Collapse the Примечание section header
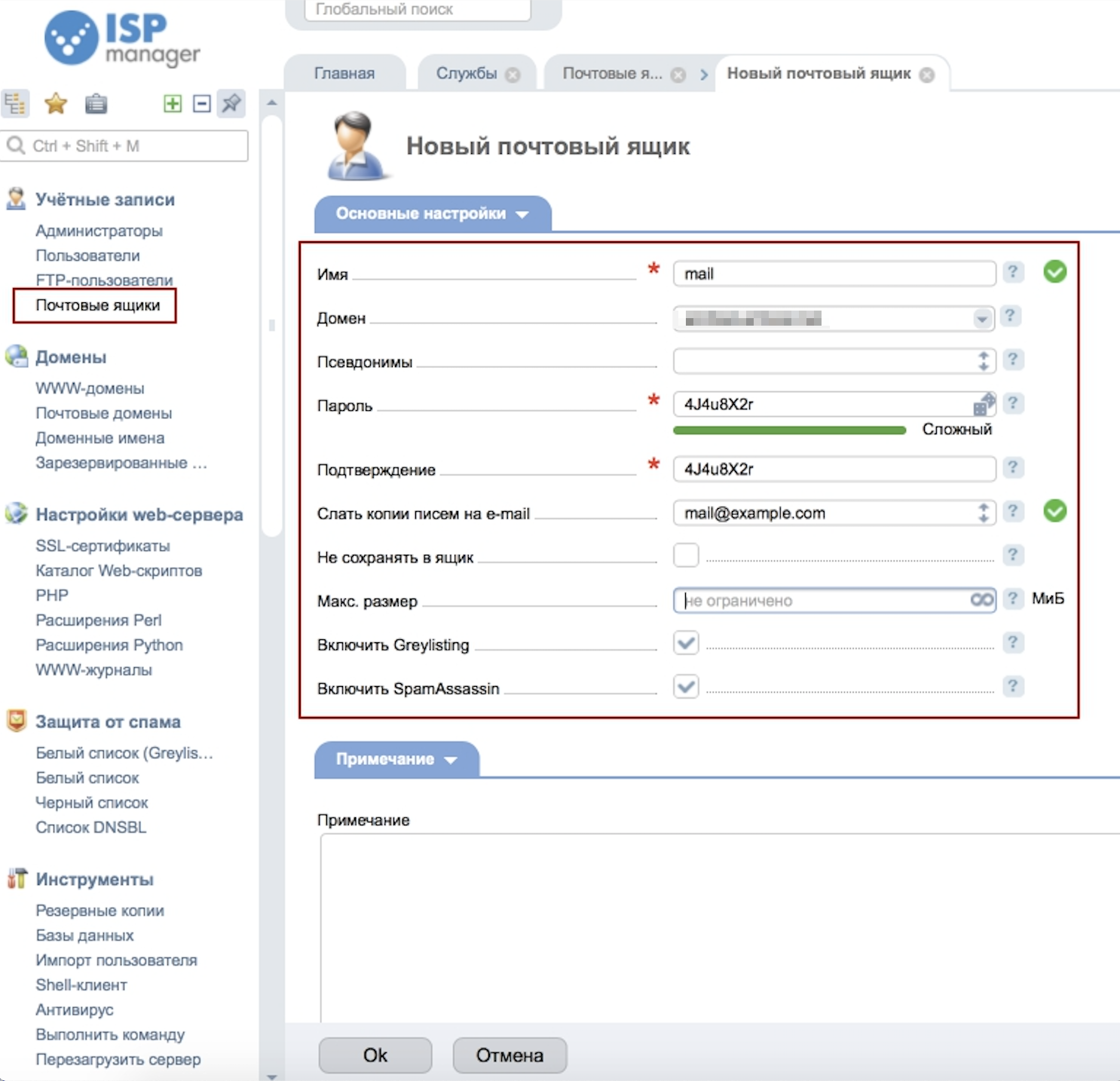 [396, 759]
